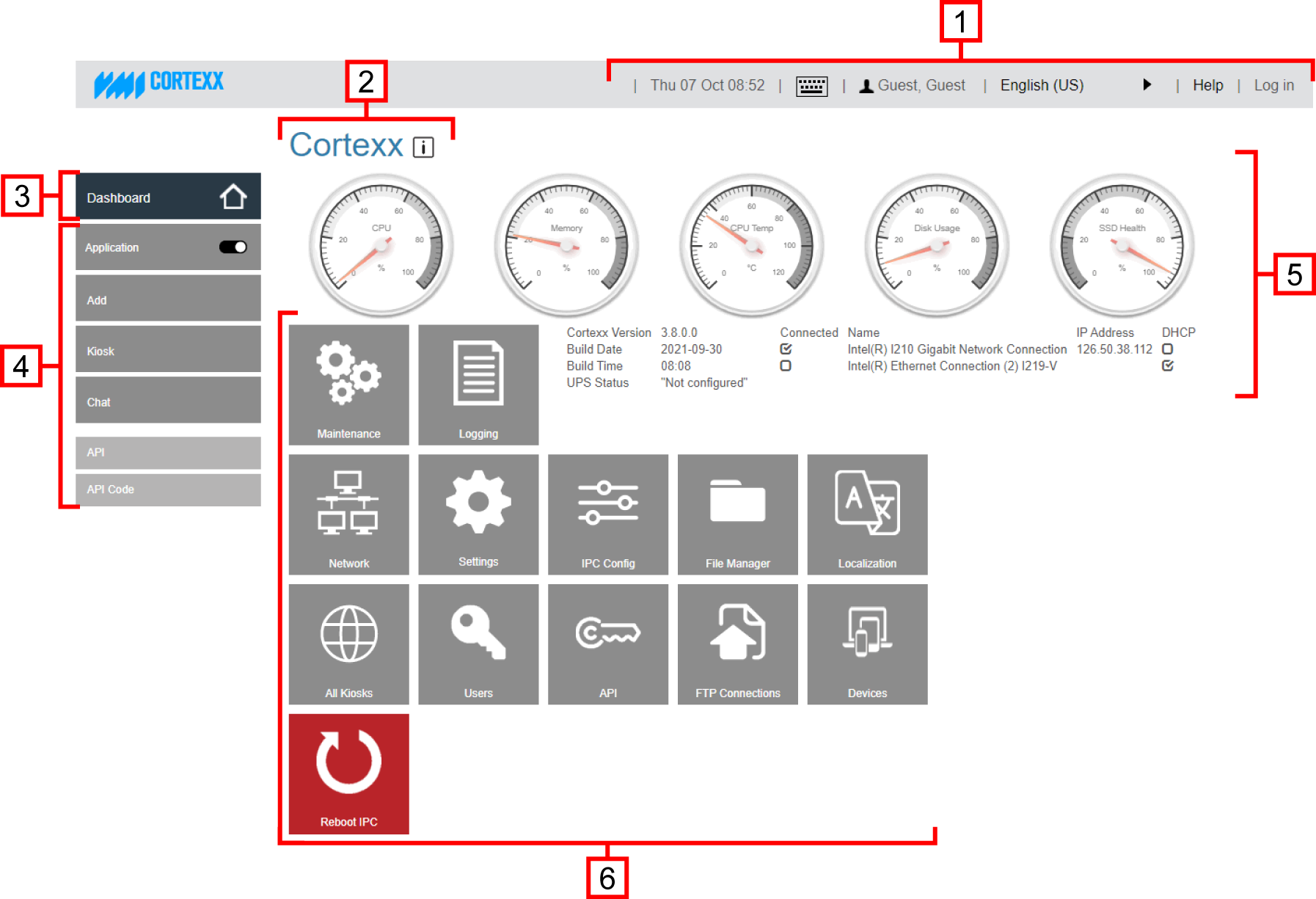Click the FTP Connections tile

pyautogui.click(x=737, y=644)
